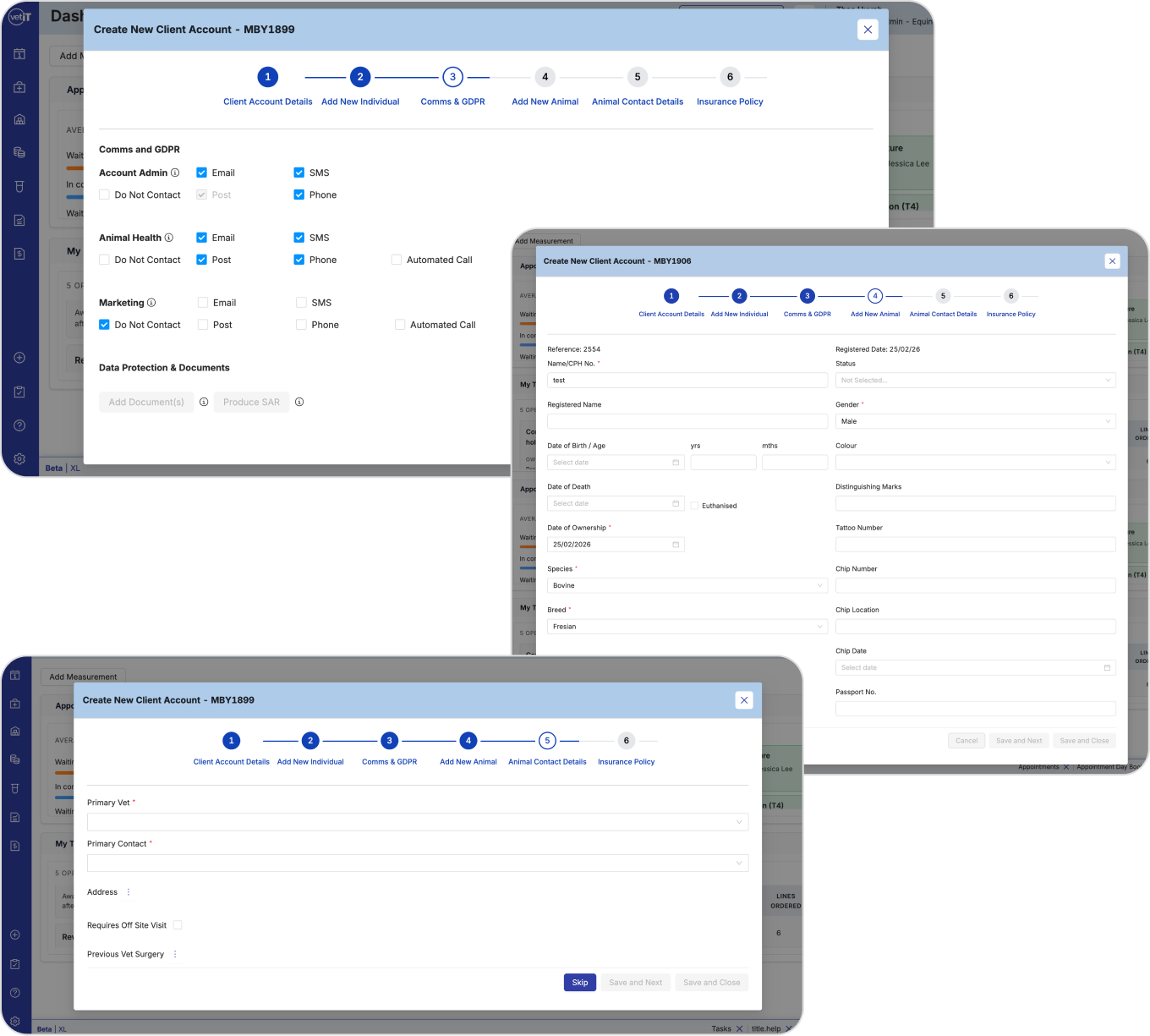This screenshot has width=1150, height=1036.
Task: Click info icon beside Add Document(s) button
Action: tap(204, 402)
